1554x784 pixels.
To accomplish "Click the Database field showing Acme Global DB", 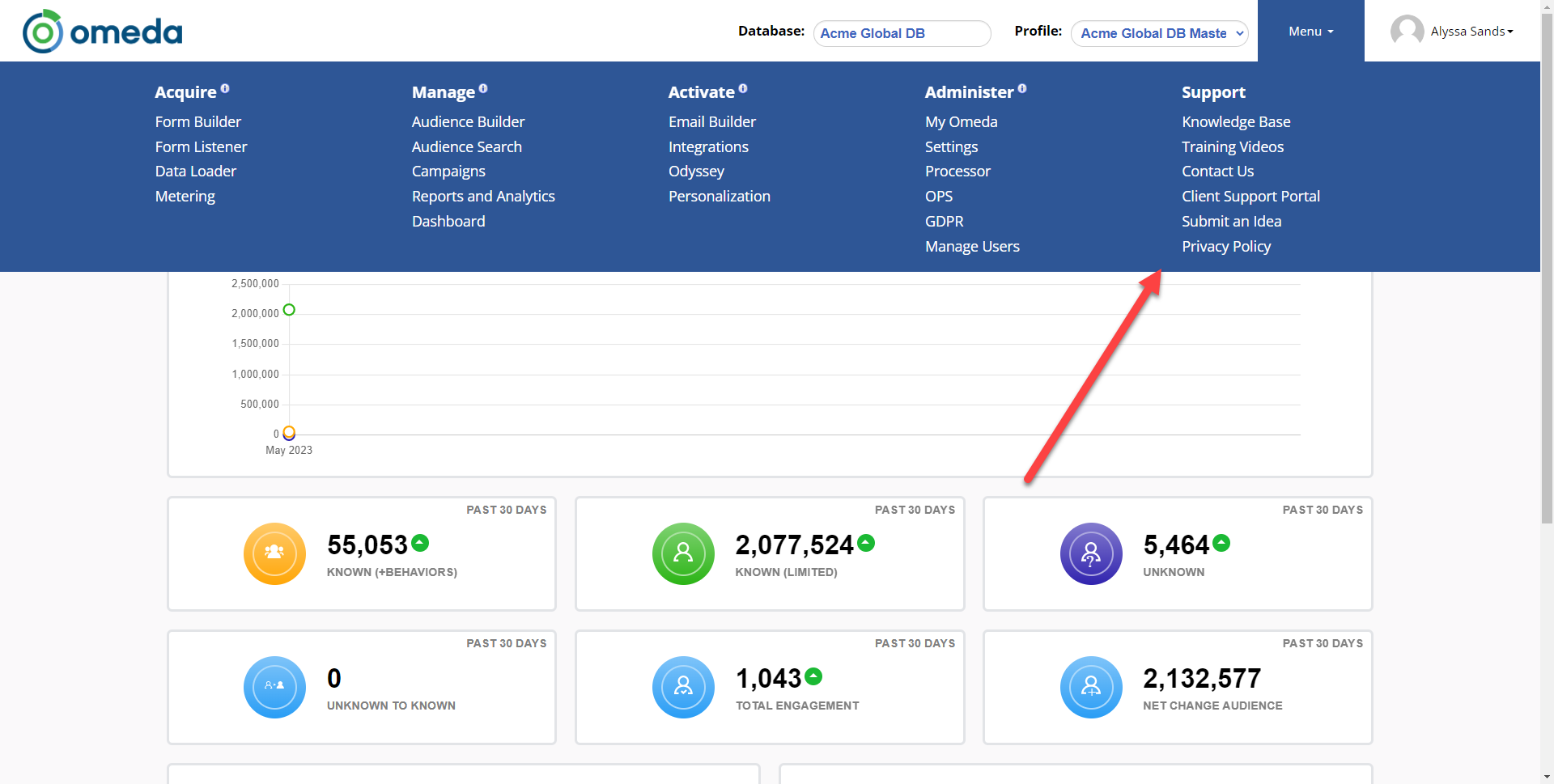I will (x=902, y=33).
